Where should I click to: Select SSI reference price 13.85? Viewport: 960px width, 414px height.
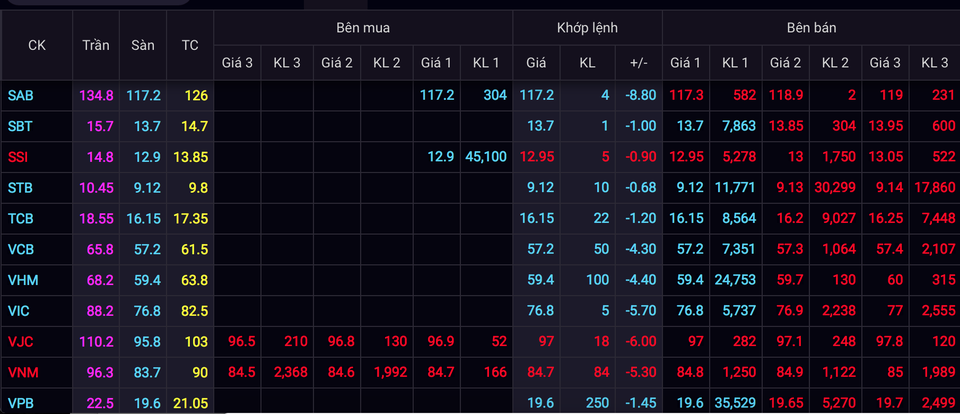[190, 157]
